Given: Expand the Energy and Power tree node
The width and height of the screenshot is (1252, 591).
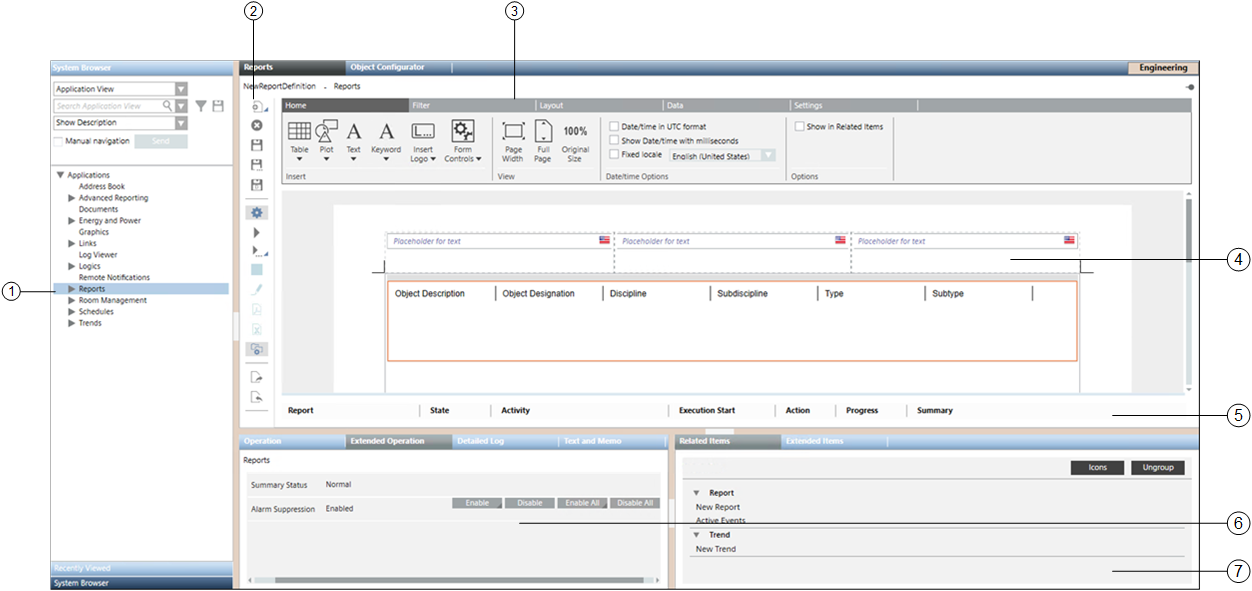Looking at the screenshot, I should pos(71,221).
